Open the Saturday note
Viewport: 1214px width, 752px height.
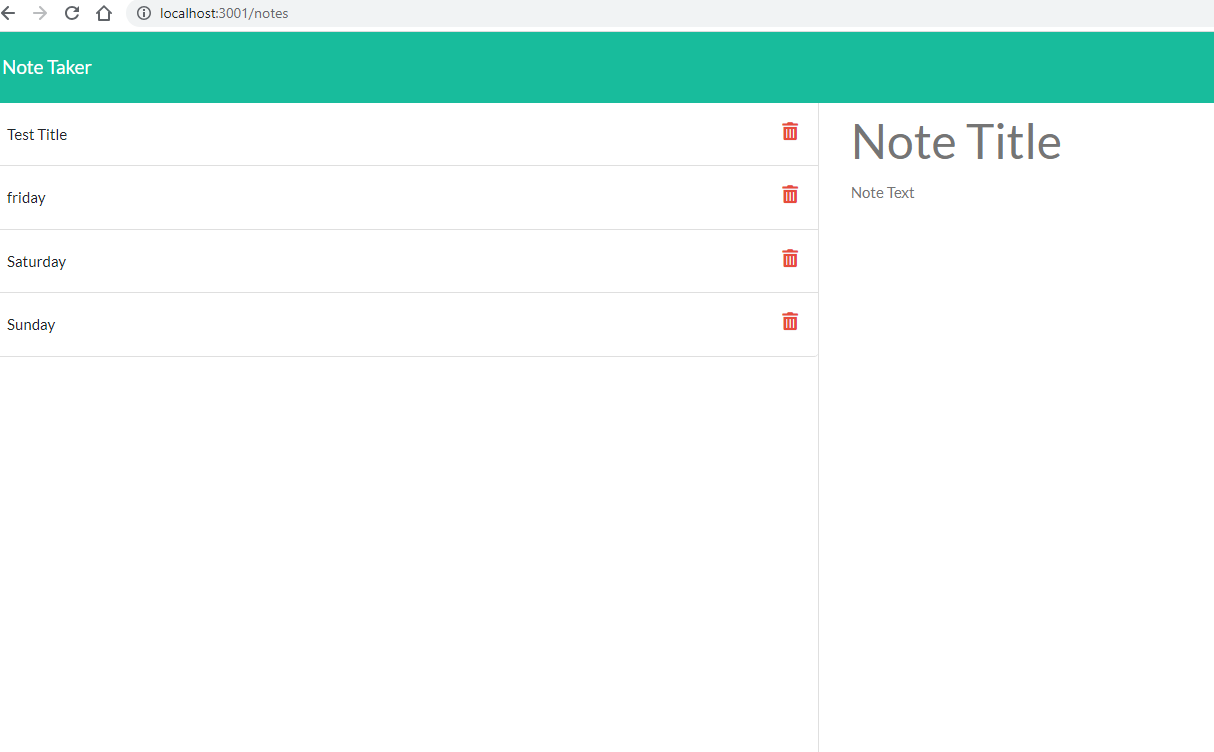(36, 261)
